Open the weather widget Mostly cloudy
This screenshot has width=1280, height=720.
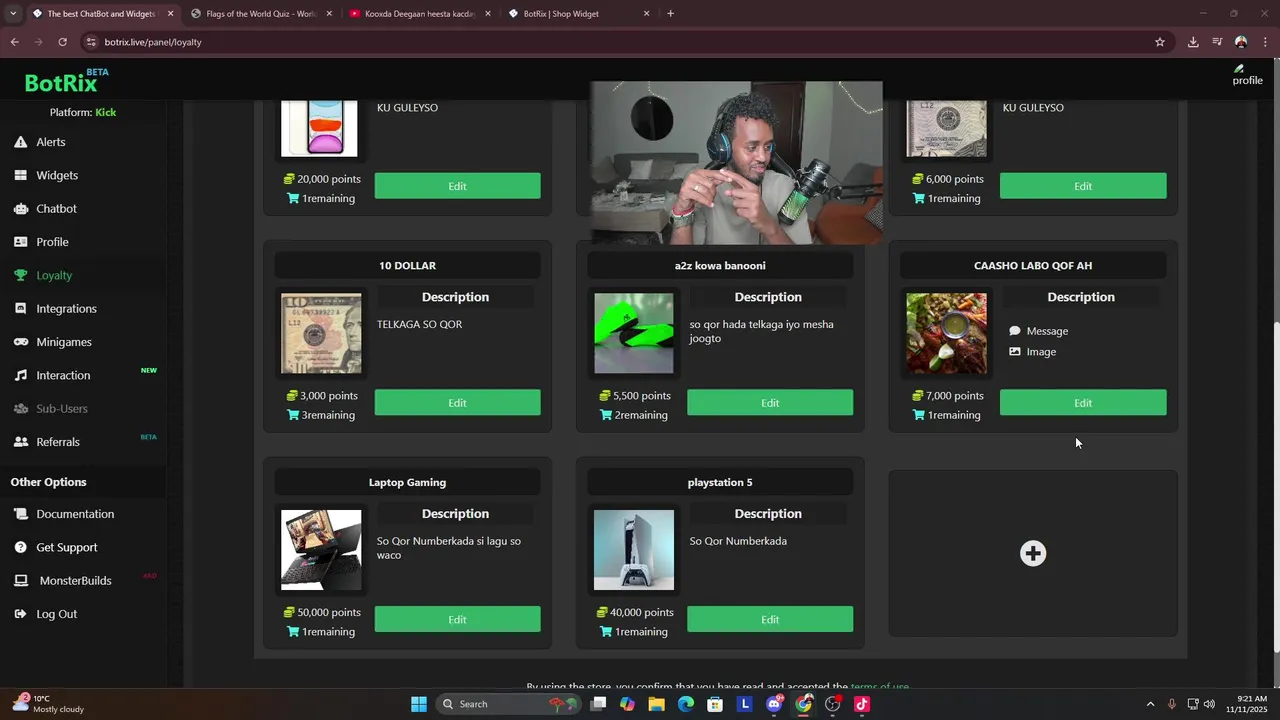[x=48, y=704]
